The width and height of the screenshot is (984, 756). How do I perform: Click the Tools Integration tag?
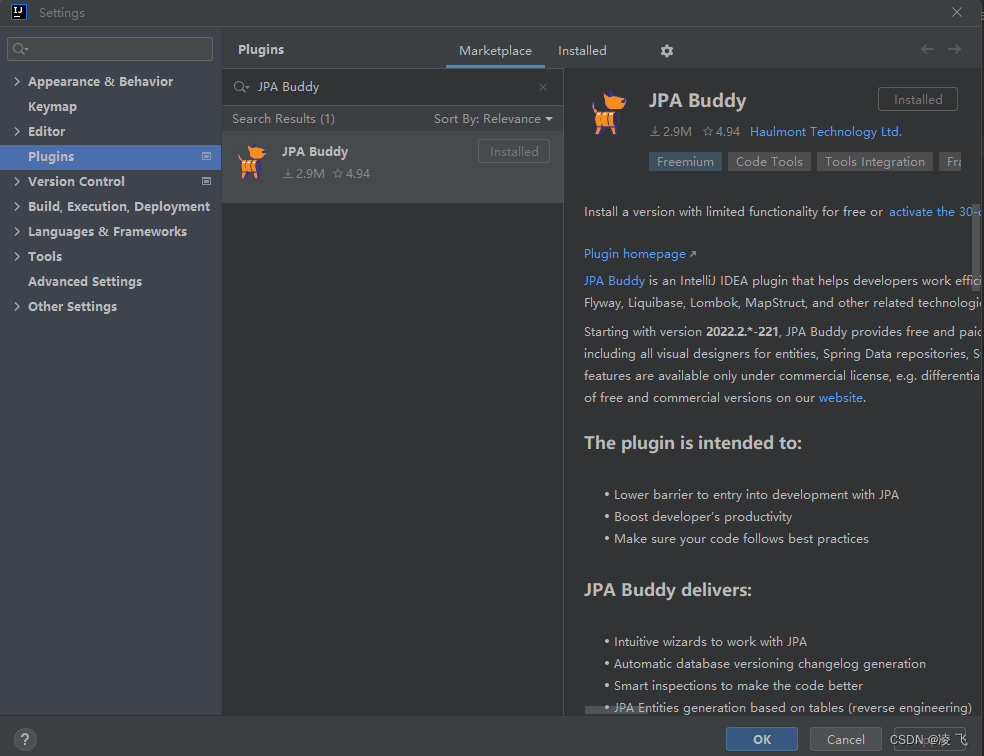tap(875, 162)
